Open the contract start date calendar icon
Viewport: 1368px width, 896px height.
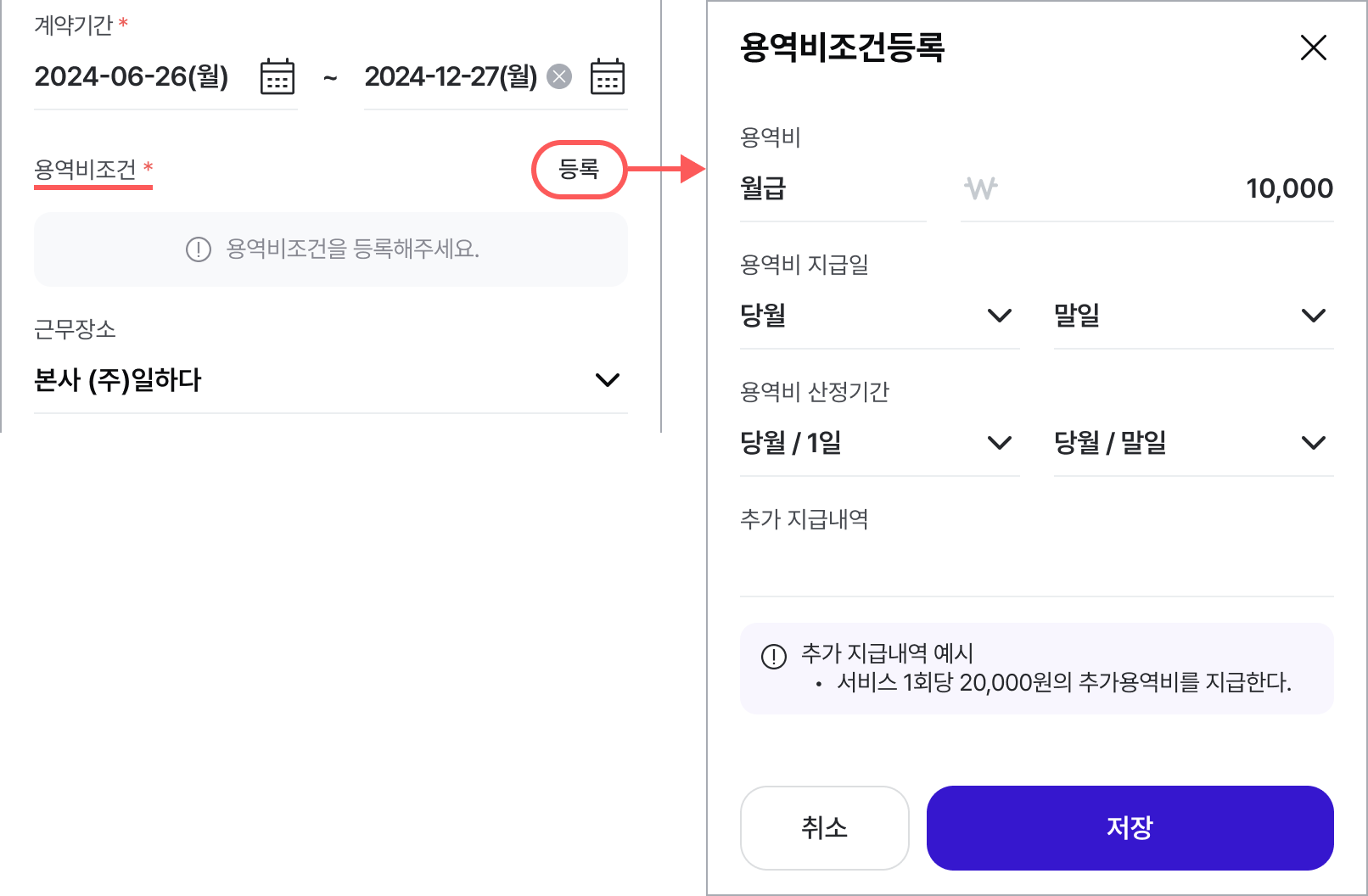[277, 76]
